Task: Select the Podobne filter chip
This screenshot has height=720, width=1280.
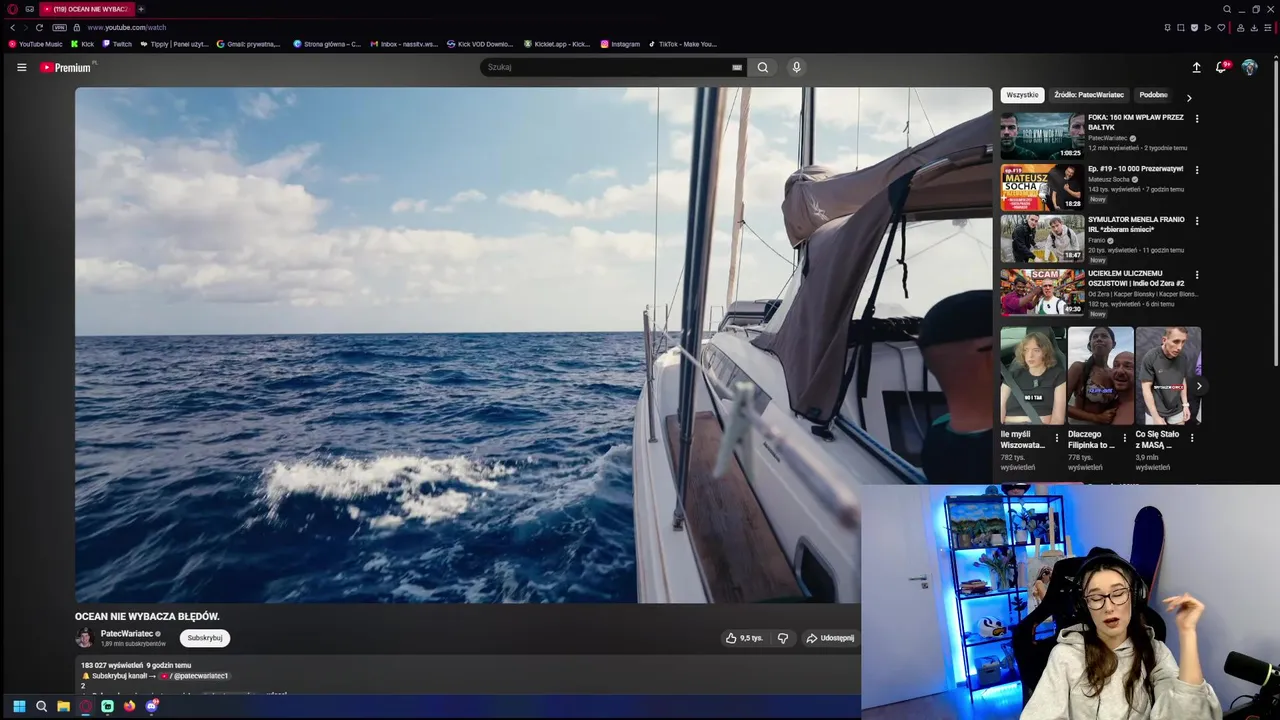Action: (x=1154, y=95)
